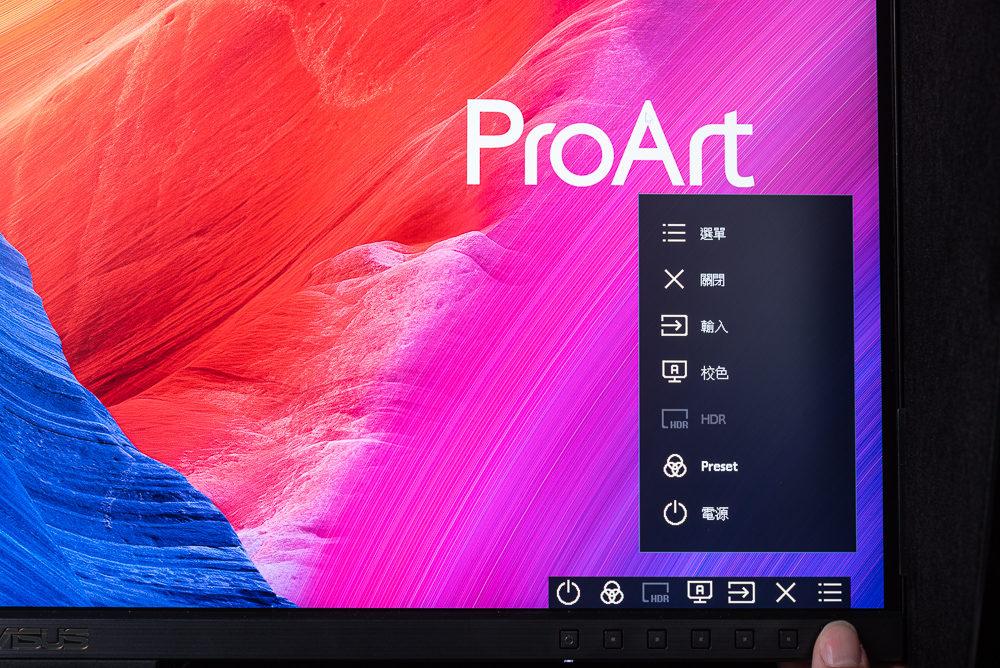This screenshot has height=668, width=1000.
Task: Click the X close icon in bottom bar
Action: point(786,593)
